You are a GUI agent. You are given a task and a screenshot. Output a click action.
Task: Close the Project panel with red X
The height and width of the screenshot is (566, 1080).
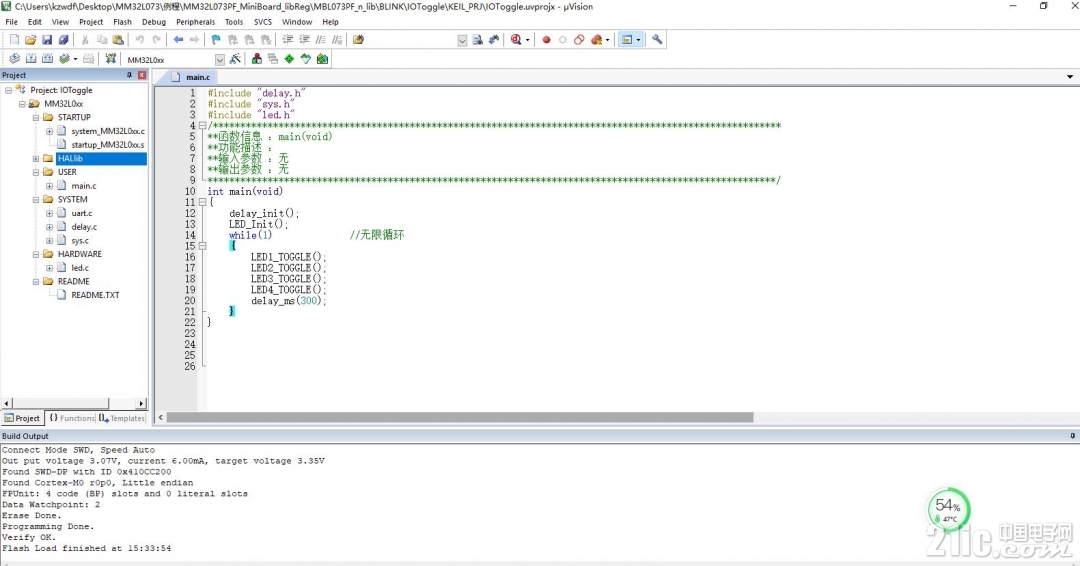[x=142, y=75]
